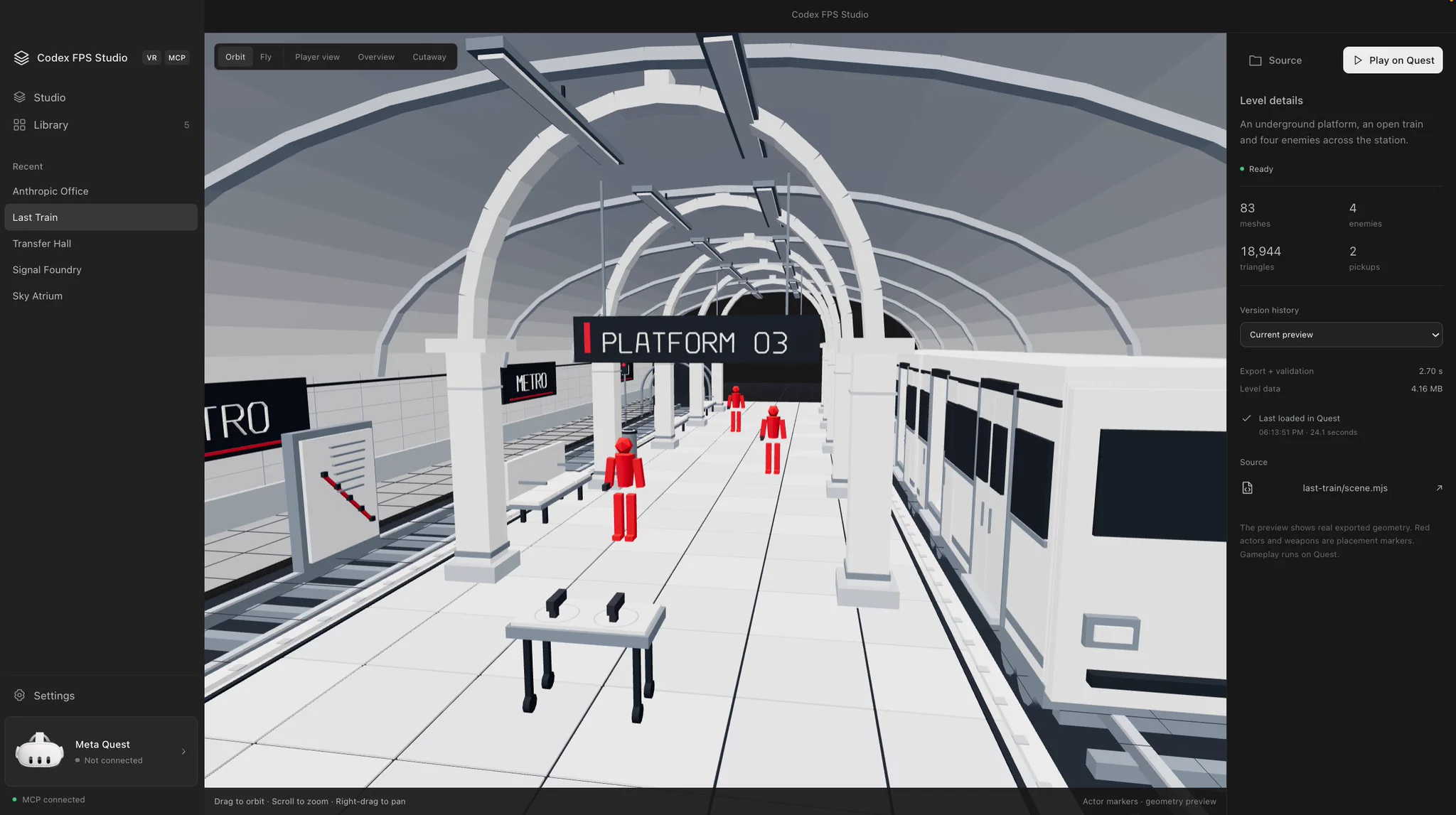Viewport: 1456px width, 815px height.
Task: Open Settings gear icon
Action: [x=19, y=696]
